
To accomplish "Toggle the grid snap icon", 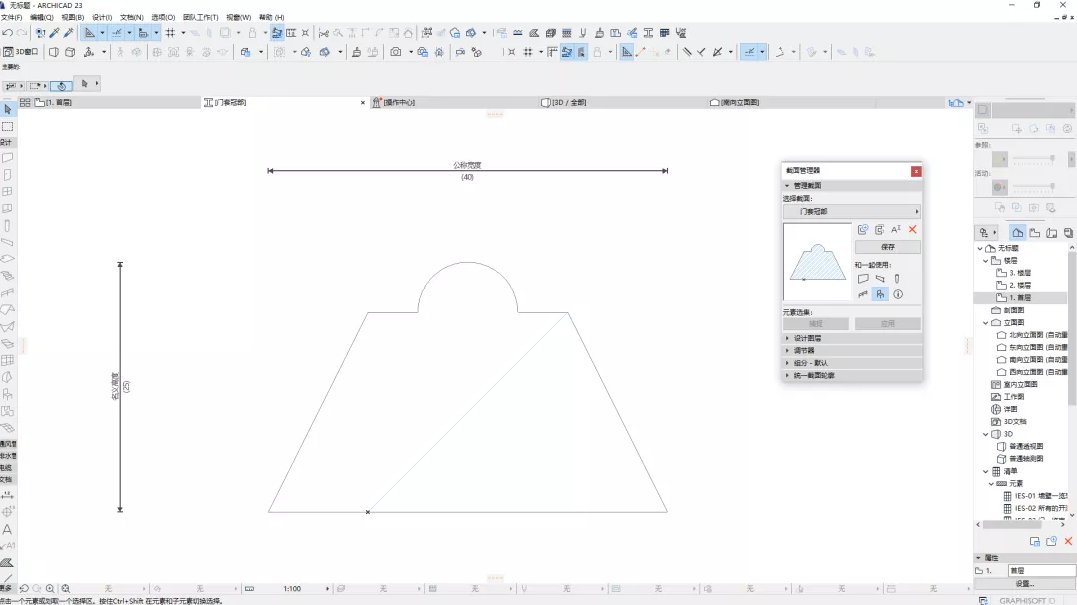I will 170,33.
